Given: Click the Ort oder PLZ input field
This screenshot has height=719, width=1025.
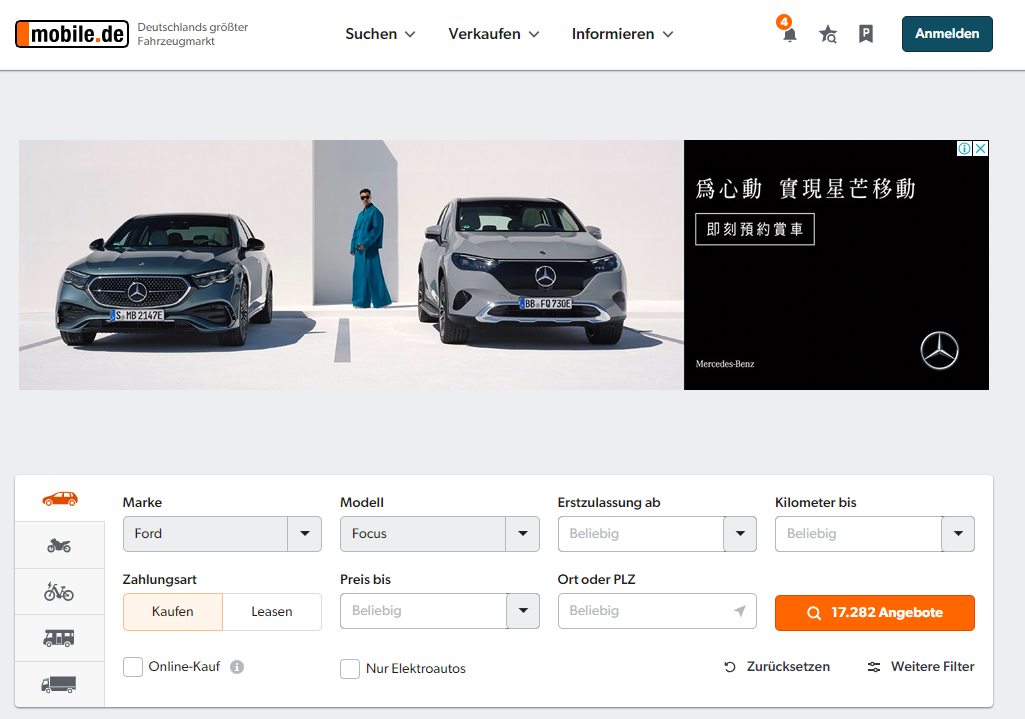Looking at the screenshot, I should click(657, 611).
